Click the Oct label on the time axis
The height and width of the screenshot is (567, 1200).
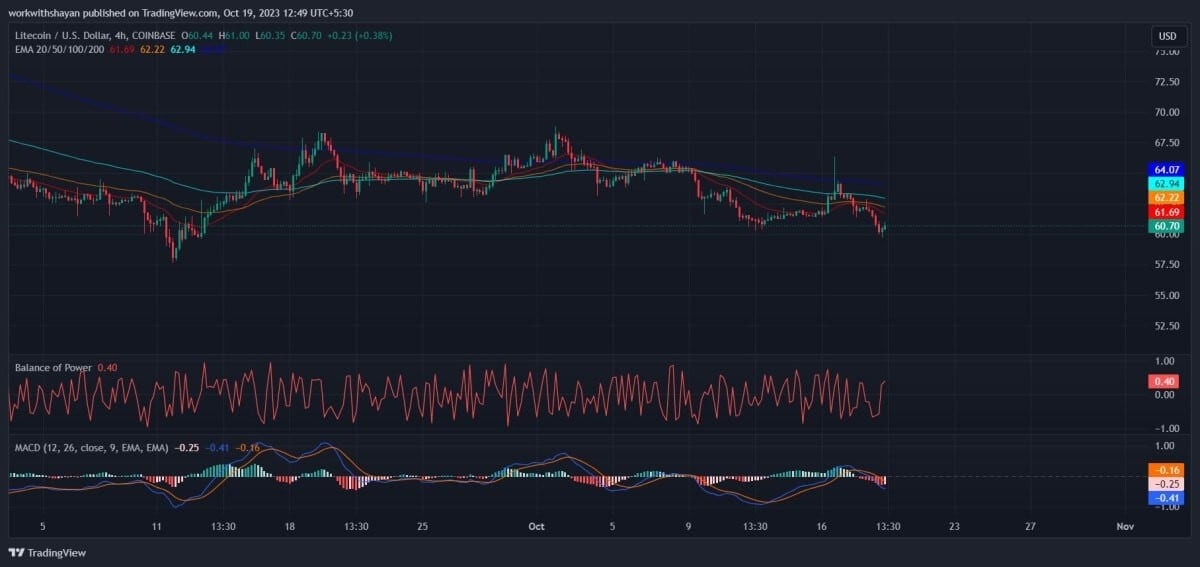[x=537, y=526]
